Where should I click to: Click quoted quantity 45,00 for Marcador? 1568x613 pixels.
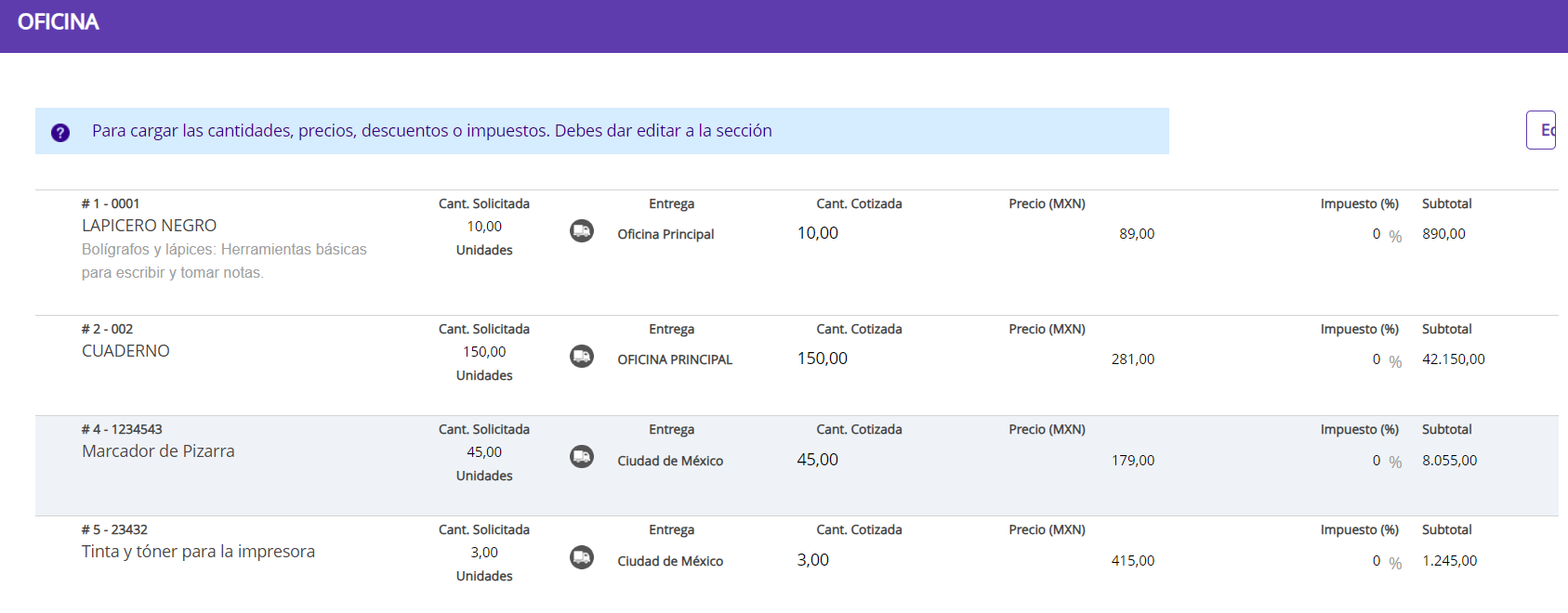tap(818, 460)
